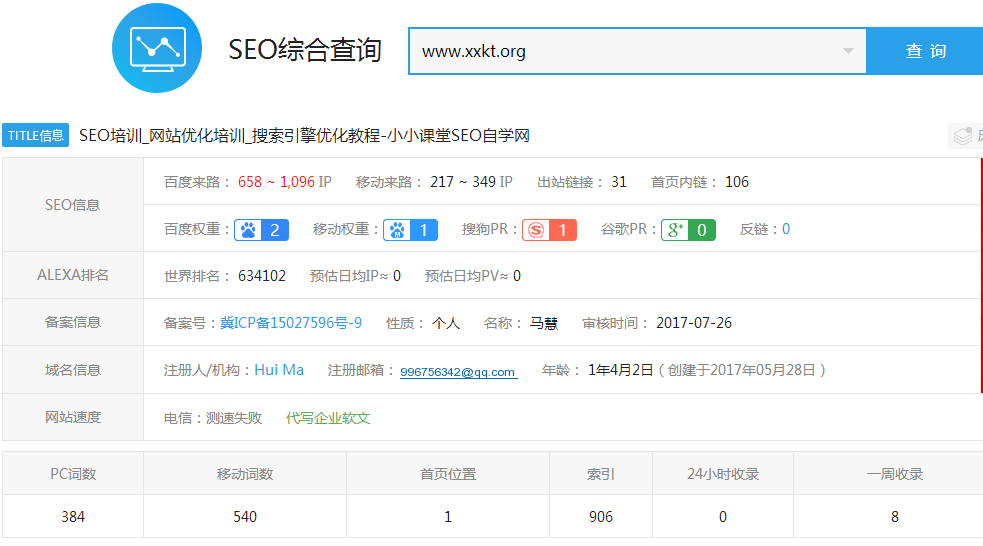Viewport: 983px width, 546px height.
Task: Select the review date 2017-07-26
Action: coord(694,323)
